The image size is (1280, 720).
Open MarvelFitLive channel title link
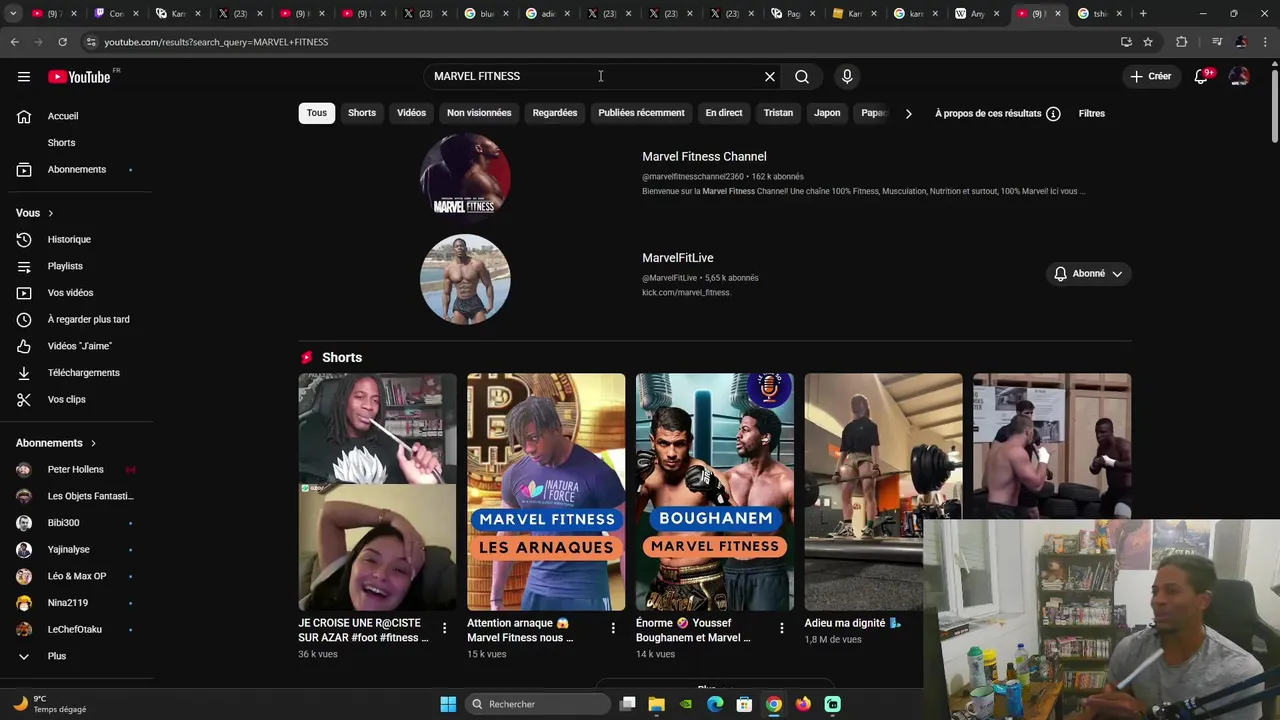[x=677, y=258]
